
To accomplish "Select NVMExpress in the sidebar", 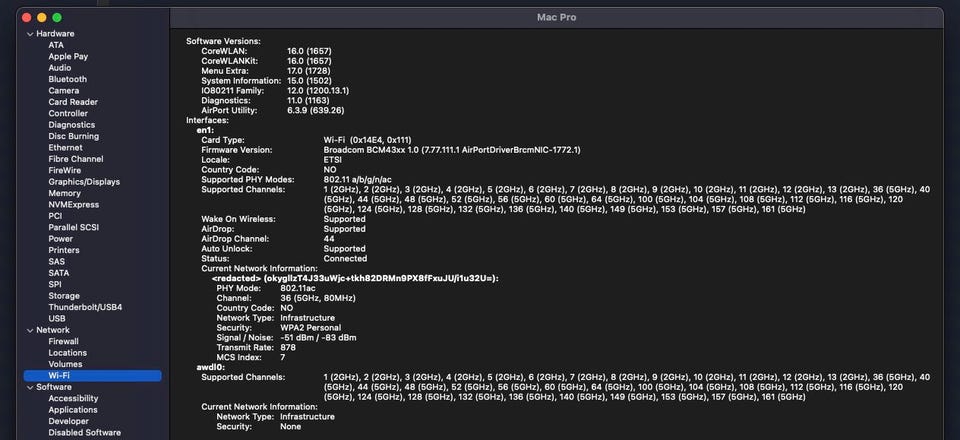I will [x=73, y=204].
